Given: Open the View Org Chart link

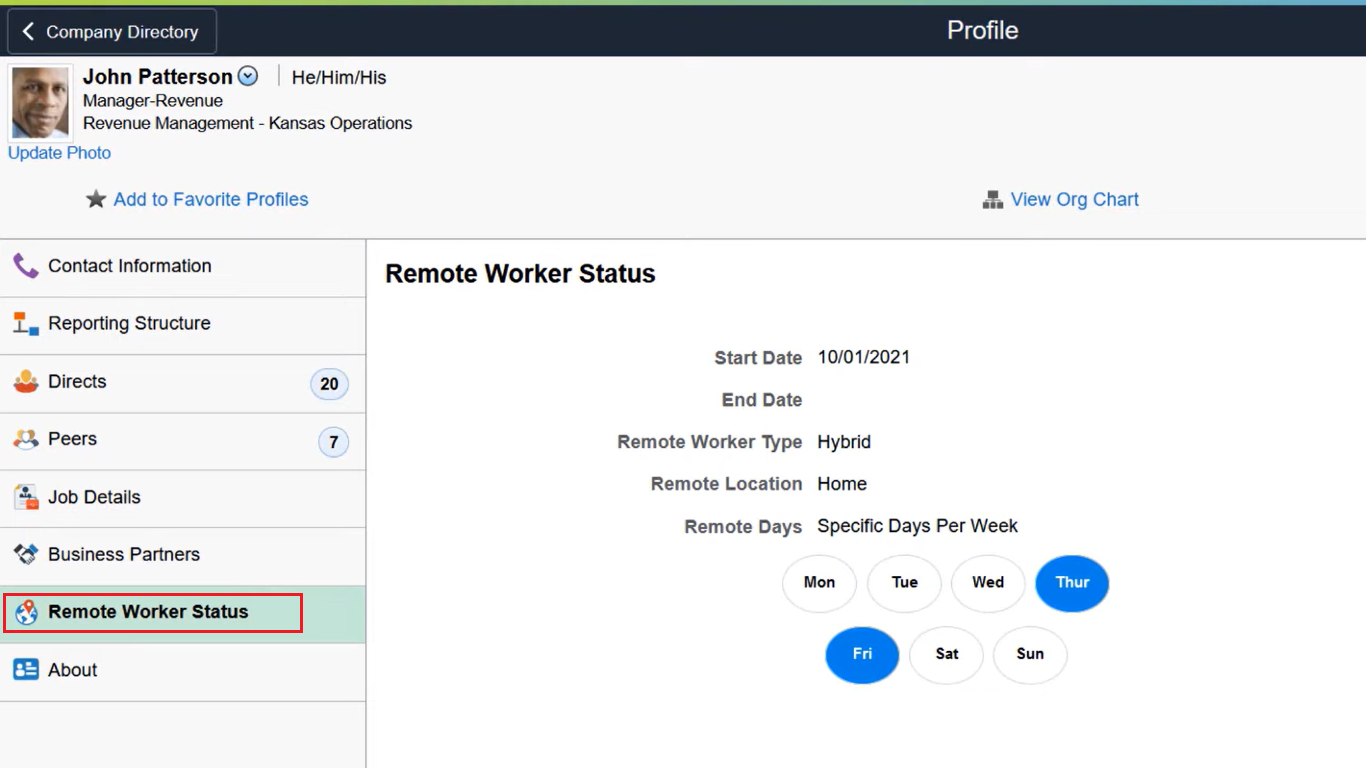Looking at the screenshot, I should point(1074,199).
